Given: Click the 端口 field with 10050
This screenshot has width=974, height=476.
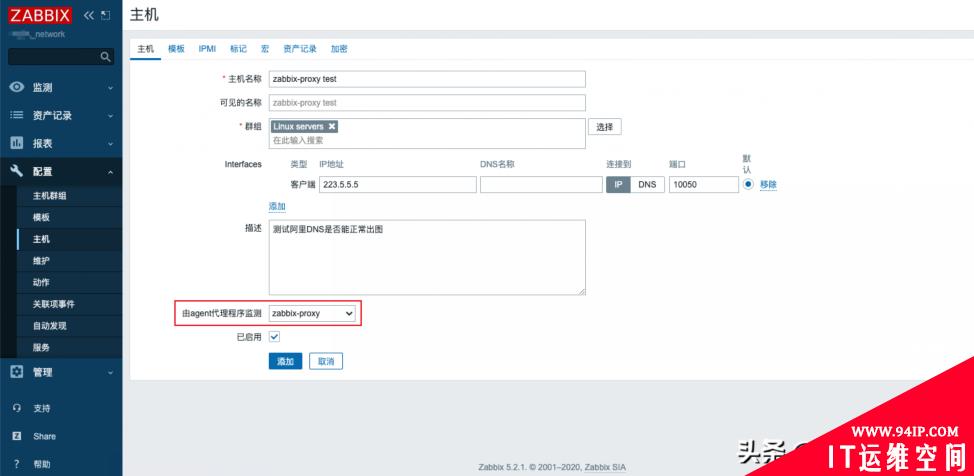Looking at the screenshot, I should pyautogui.click(x=704, y=185).
